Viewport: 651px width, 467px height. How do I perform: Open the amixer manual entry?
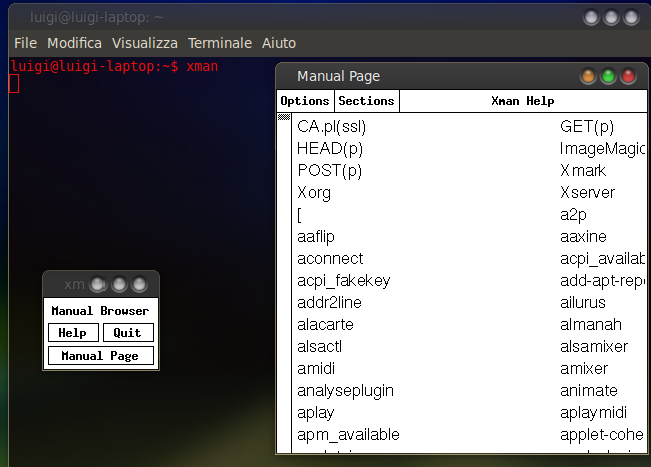pos(584,369)
